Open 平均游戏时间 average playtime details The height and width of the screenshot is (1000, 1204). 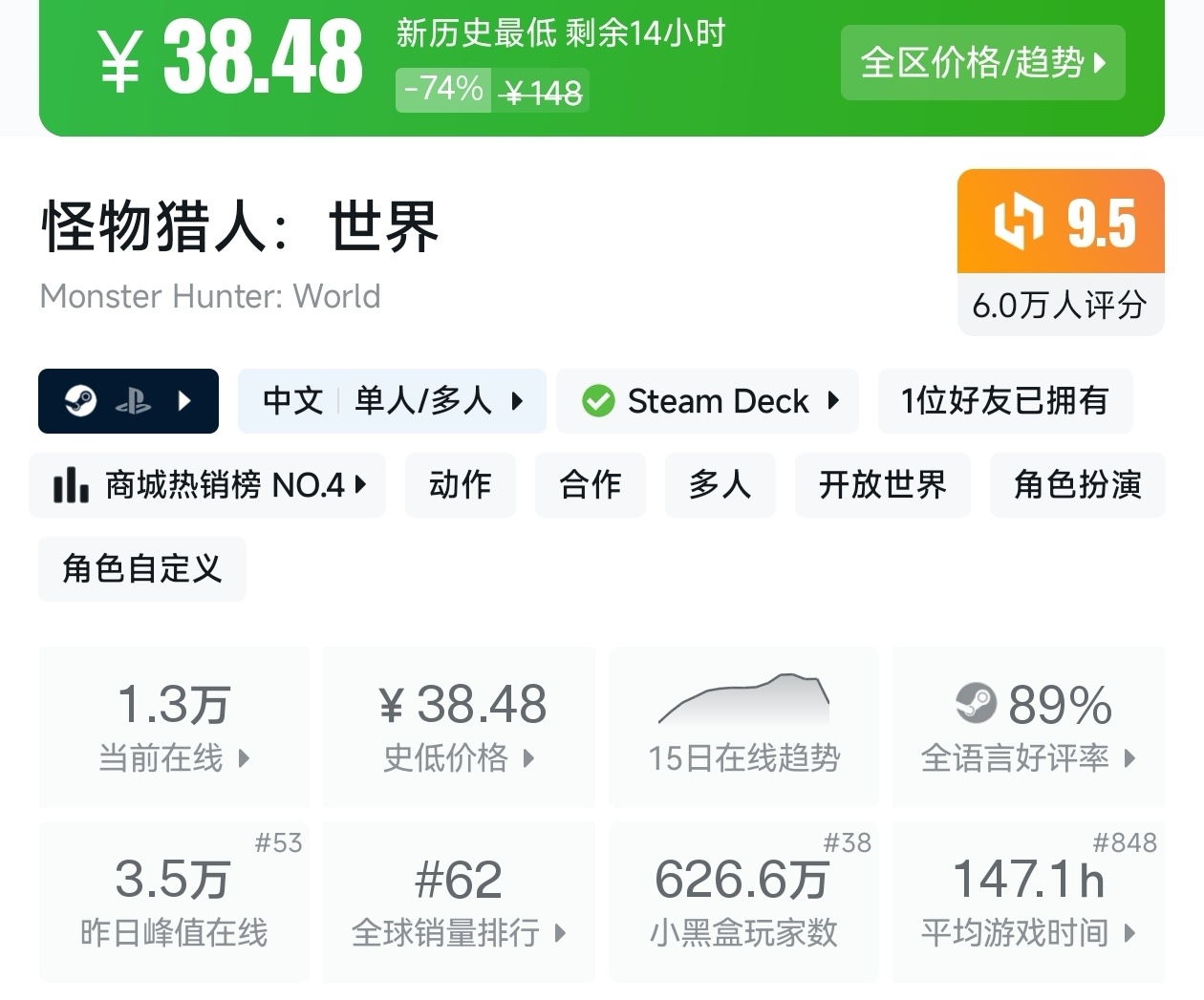[x=1028, y=902]
